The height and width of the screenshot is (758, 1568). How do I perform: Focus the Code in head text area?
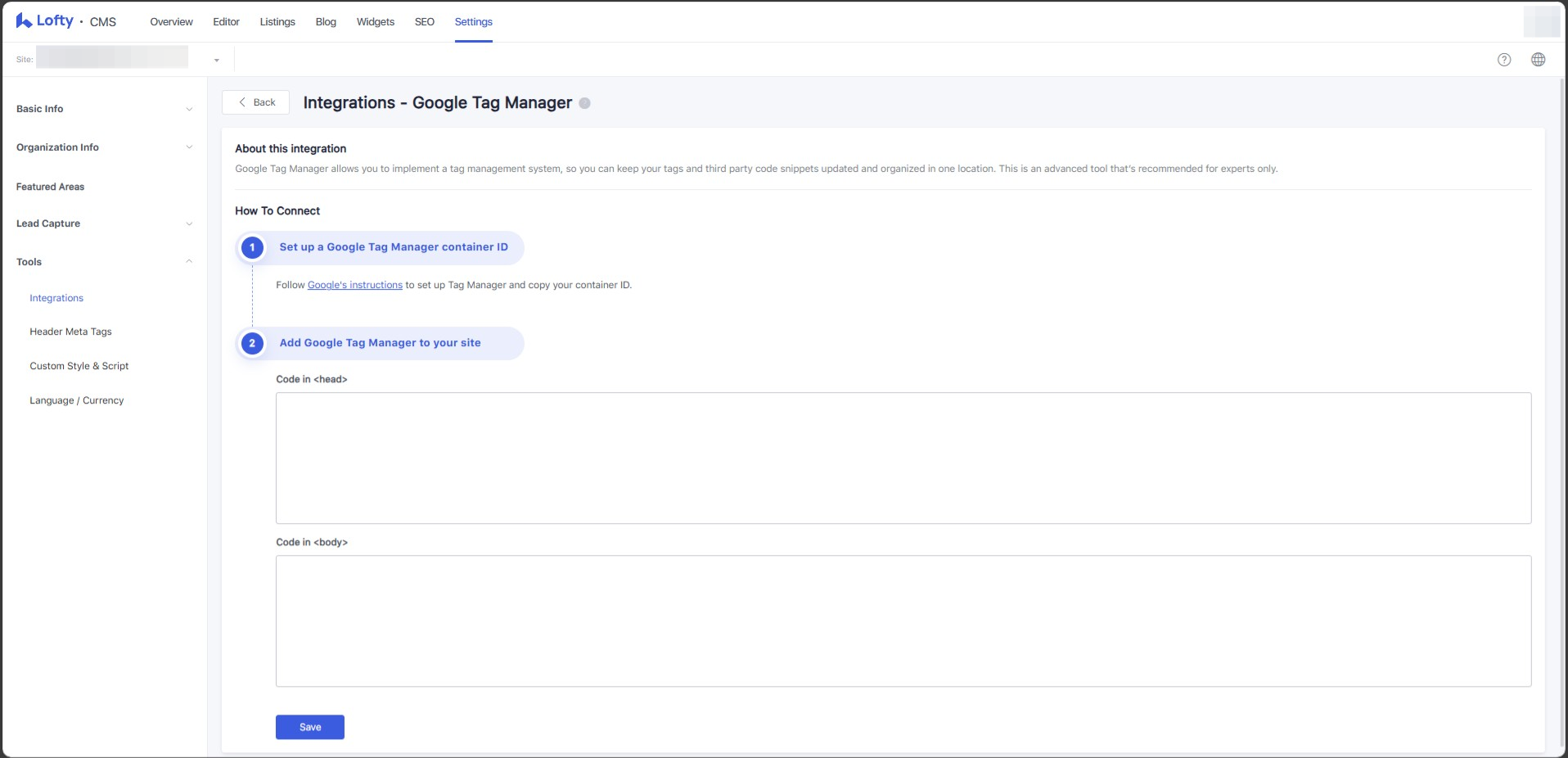(903, 458)
